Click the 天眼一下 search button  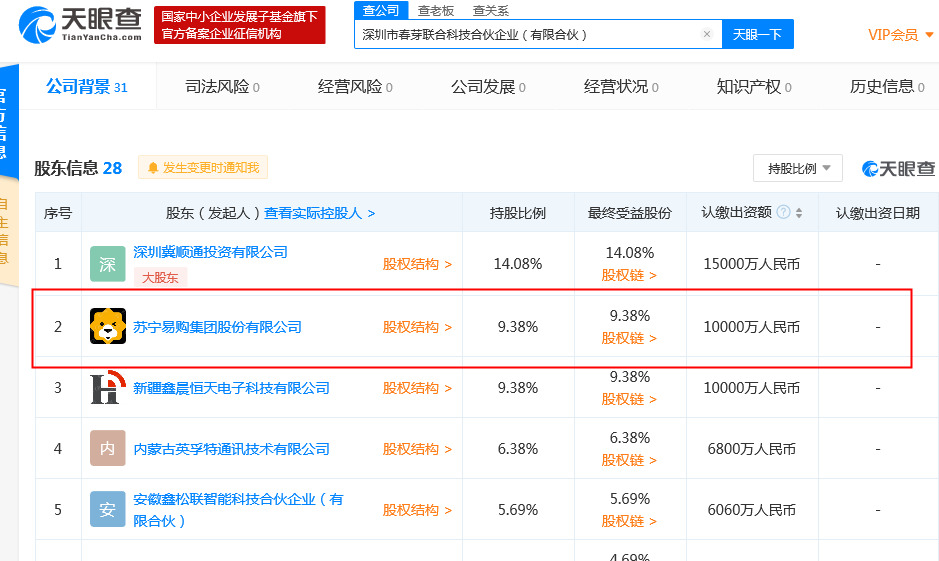[758, 34]
